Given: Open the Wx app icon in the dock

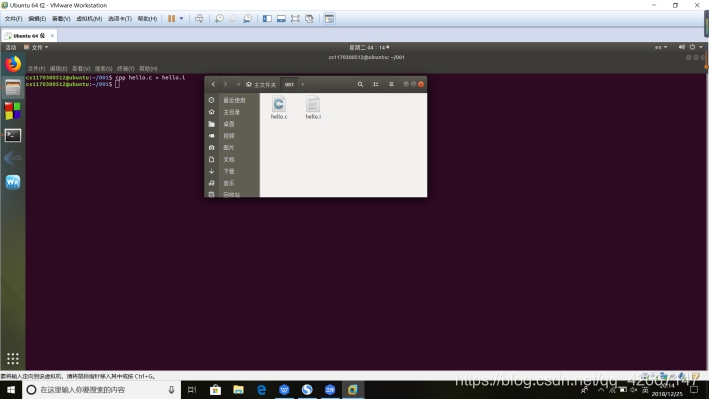Looking at the screenshot, I should click(13, 182).
